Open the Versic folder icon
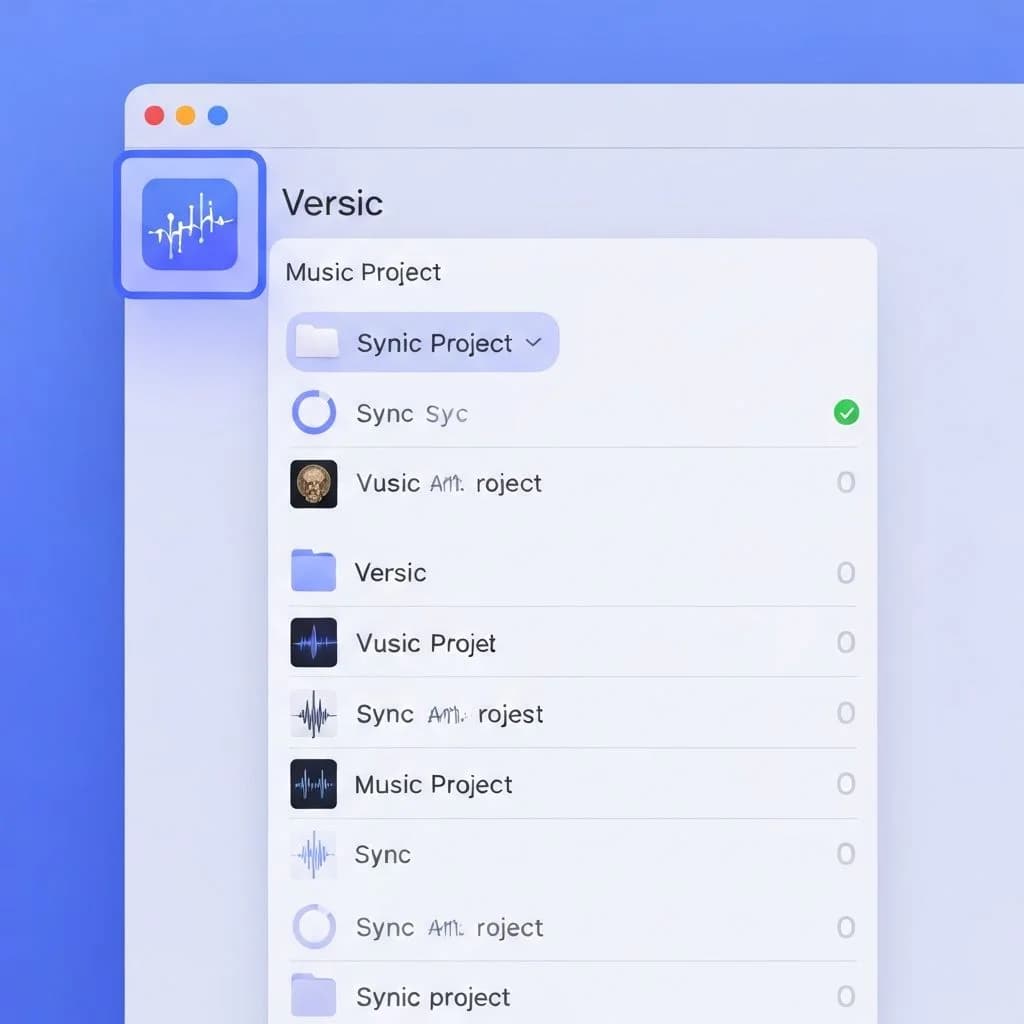This screenshot has width=1024, height=1024. pos(314,572)
